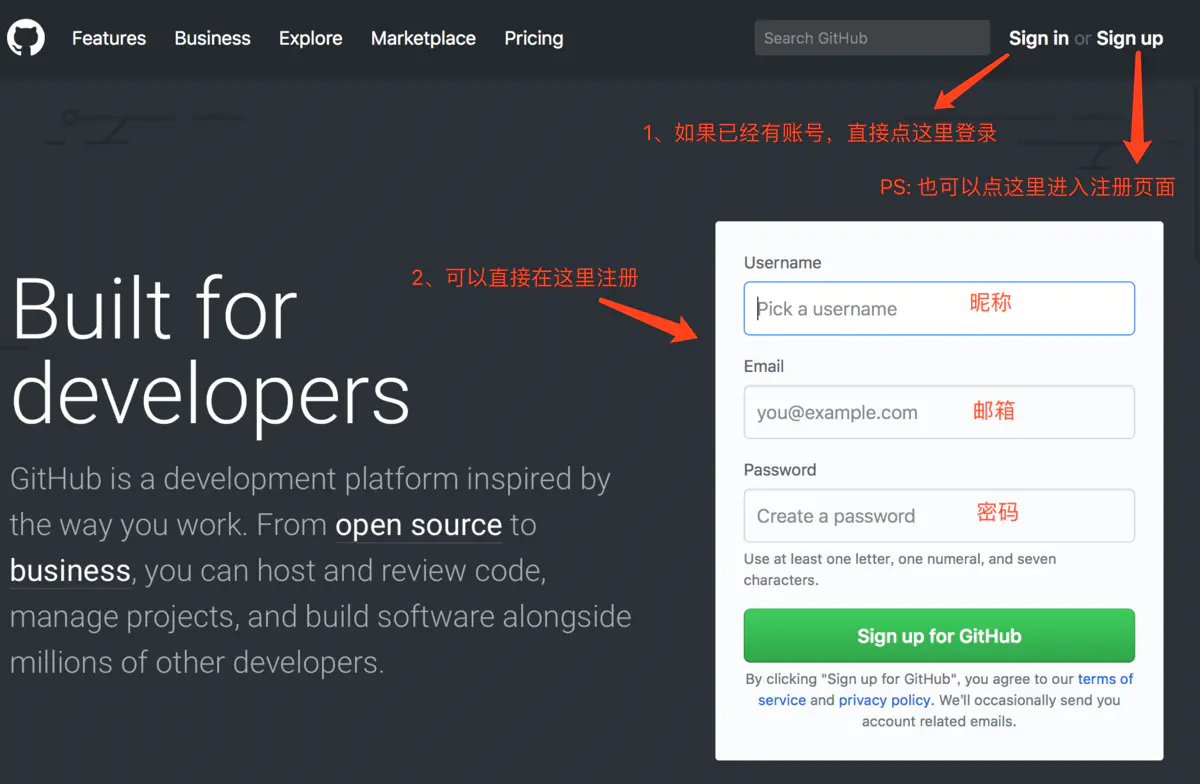Focus the Pick a username field
The image size is (1200, 784).
click(x=939, y=308)
